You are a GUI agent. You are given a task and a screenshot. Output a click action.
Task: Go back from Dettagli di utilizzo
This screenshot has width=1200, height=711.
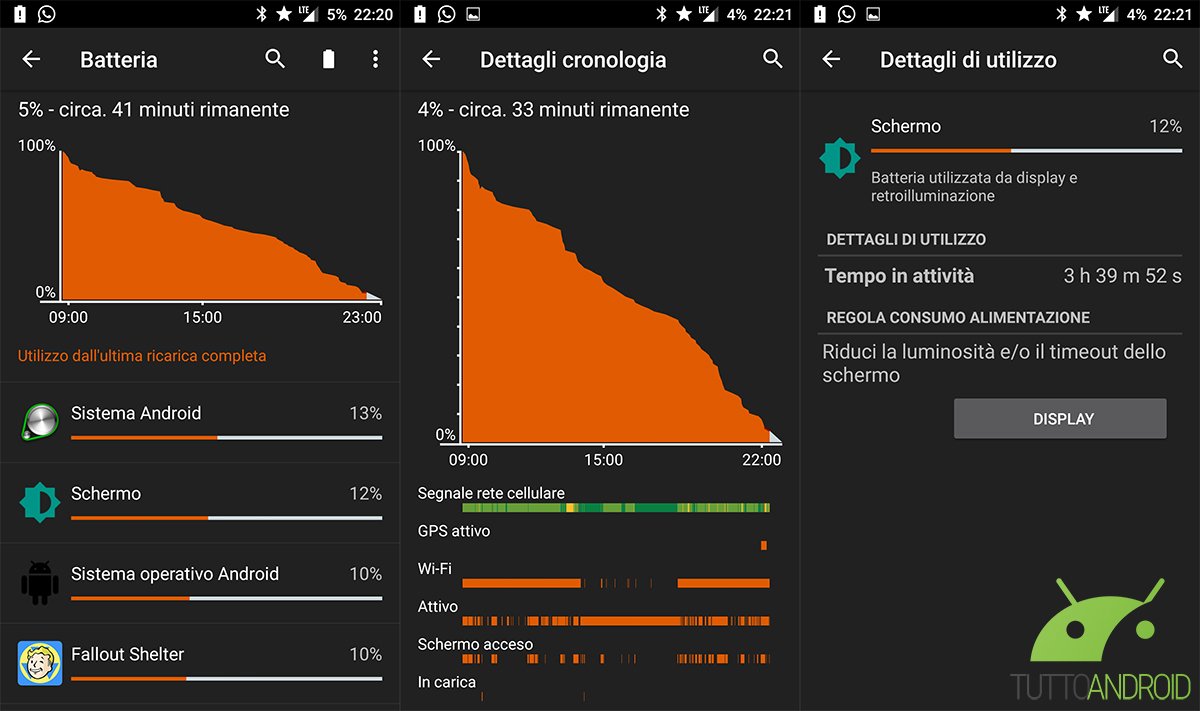tap(831, 59)
